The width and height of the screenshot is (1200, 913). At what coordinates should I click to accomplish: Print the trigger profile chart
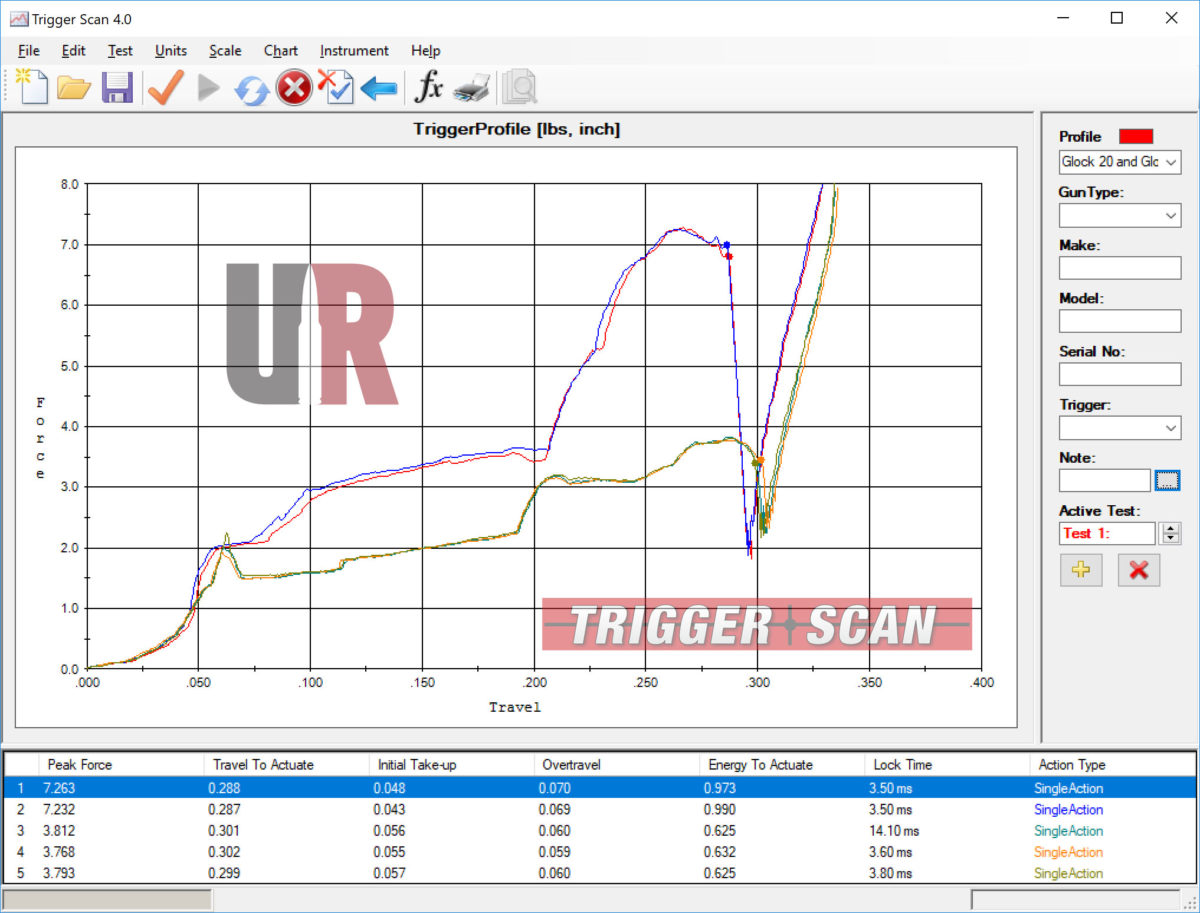(470, 88)
